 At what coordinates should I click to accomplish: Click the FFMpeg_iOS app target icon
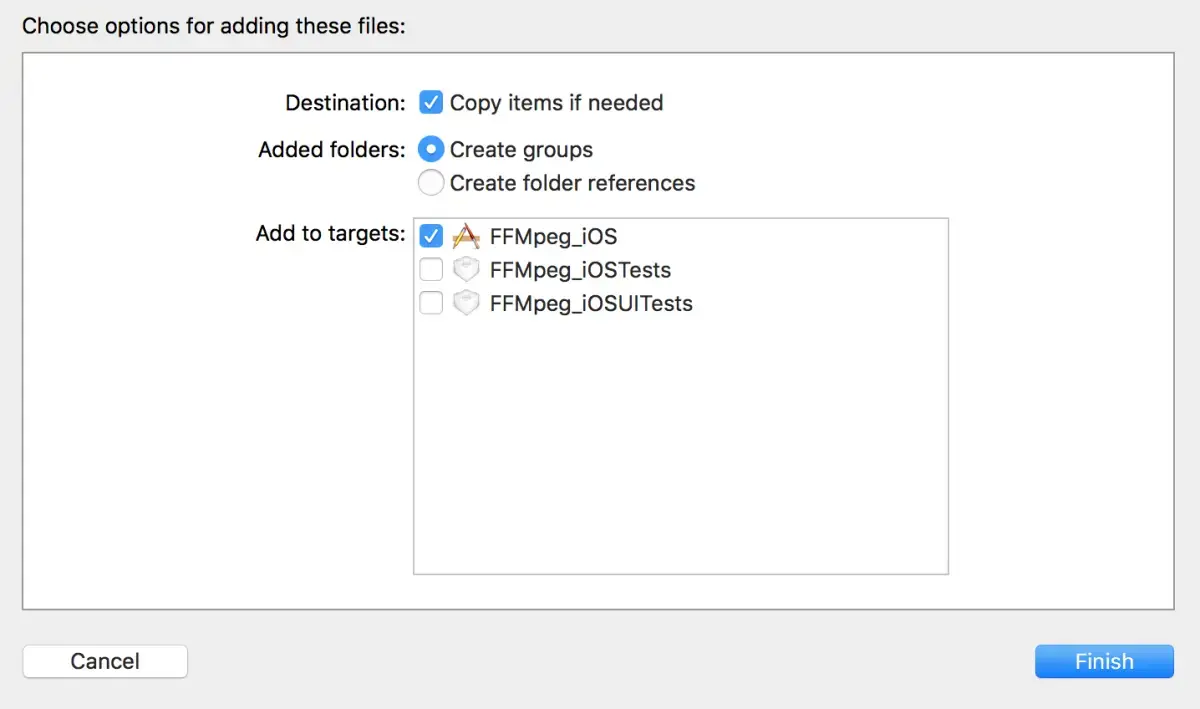pyautogui.click(x=465, y=236)
